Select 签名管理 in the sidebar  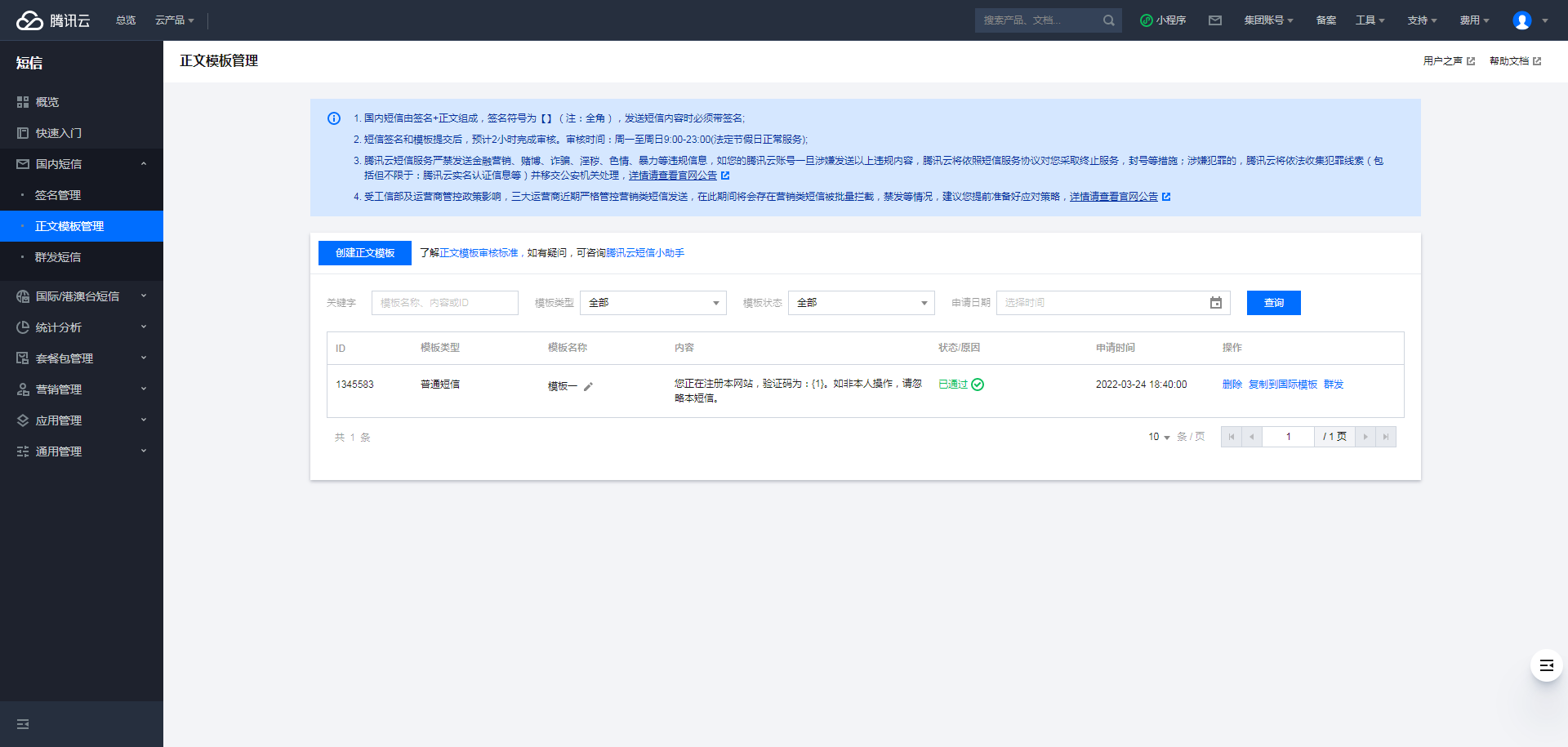[82, 195]
